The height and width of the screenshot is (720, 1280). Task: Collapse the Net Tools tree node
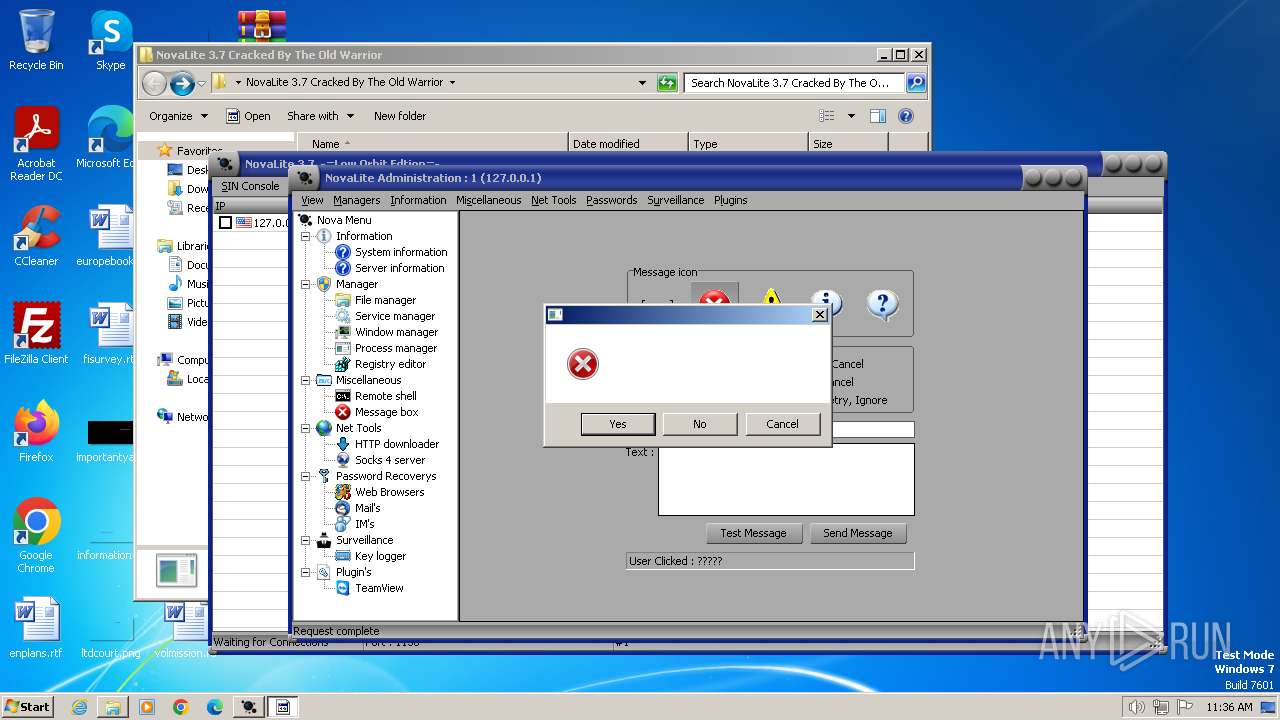tap(306, 428)
